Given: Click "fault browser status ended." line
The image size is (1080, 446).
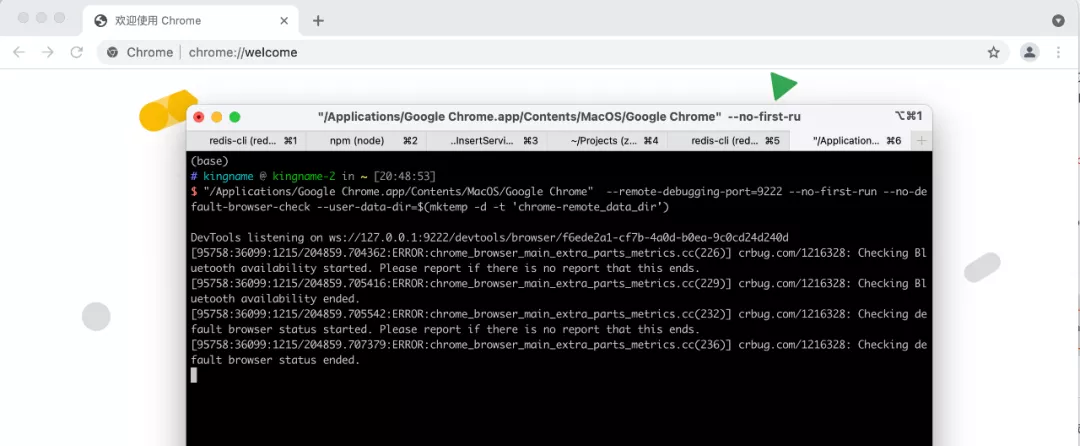Looking at the screenshot, I should pyautogui.click(x=276, y=359).
